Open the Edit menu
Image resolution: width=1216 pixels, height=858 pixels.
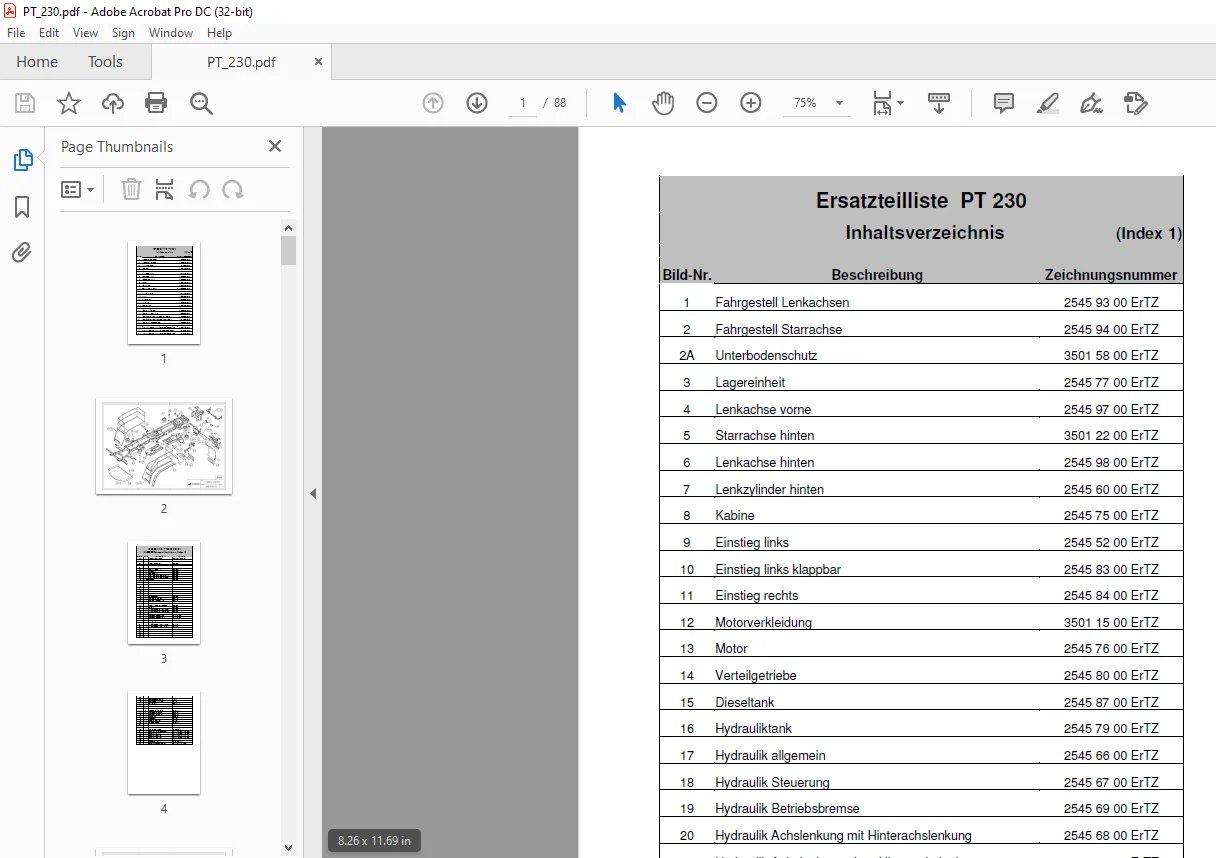(x=49, y=33)
